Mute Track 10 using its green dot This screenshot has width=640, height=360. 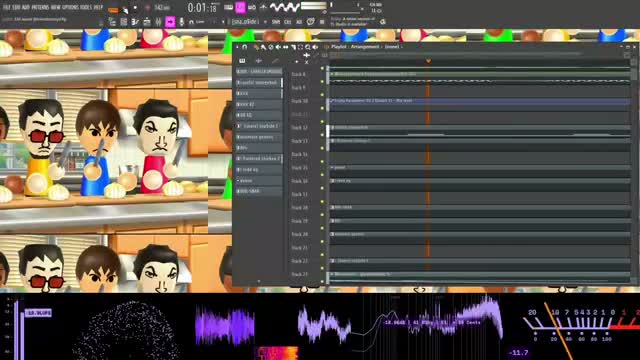tap(322, 95)
